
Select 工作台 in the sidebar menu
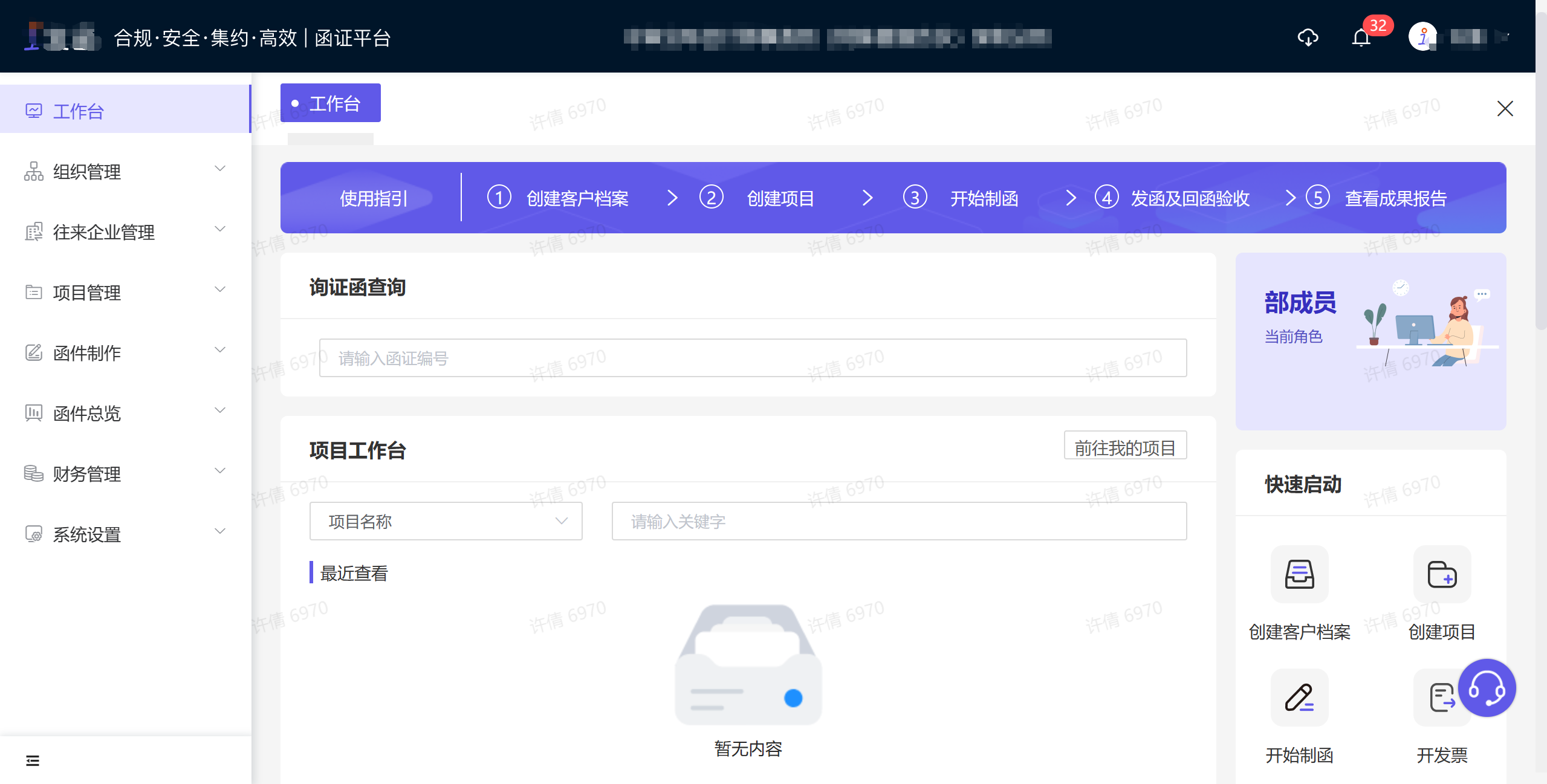[x=125, y=109]
